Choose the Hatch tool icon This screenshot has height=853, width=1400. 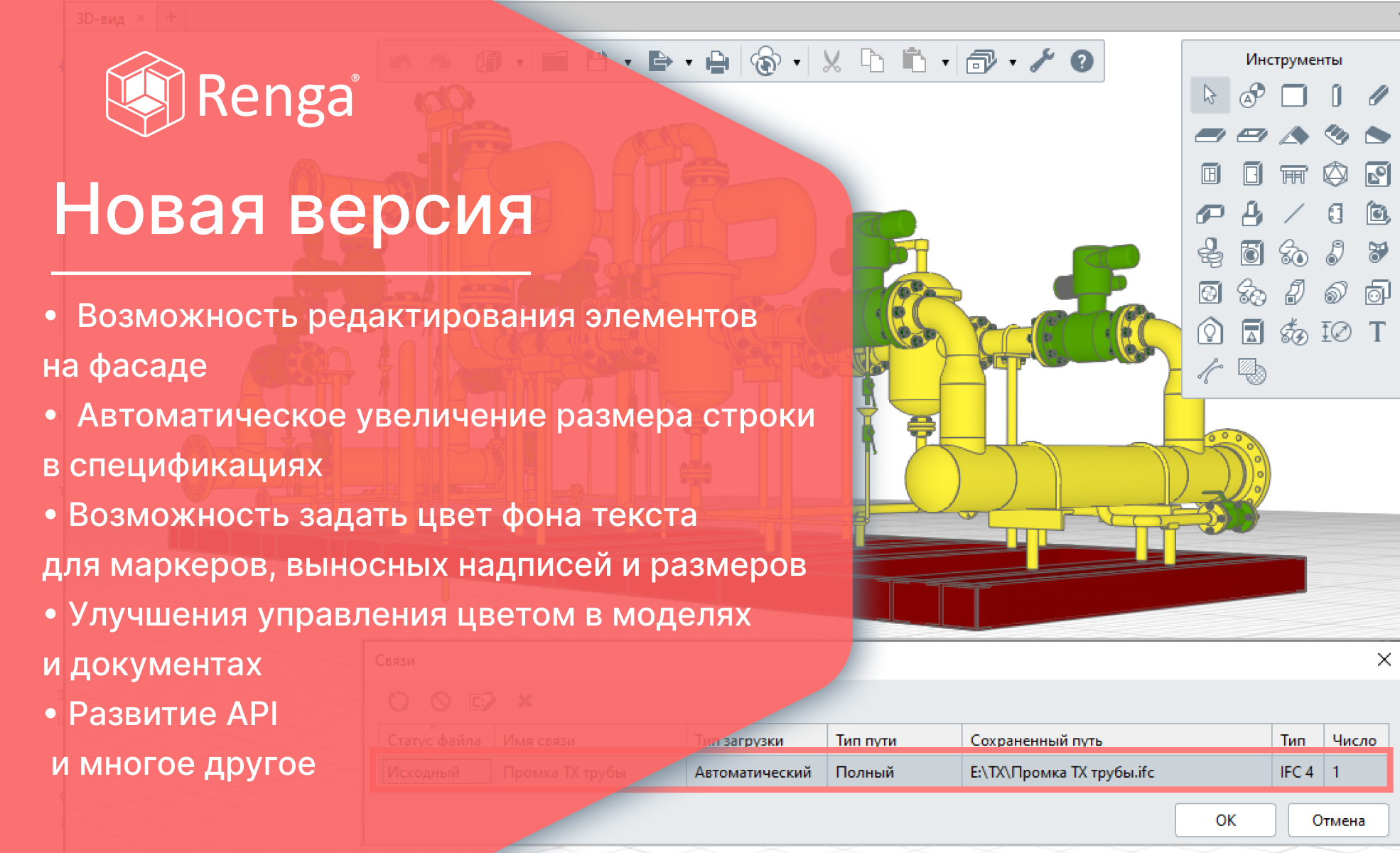coord(1251,371)
